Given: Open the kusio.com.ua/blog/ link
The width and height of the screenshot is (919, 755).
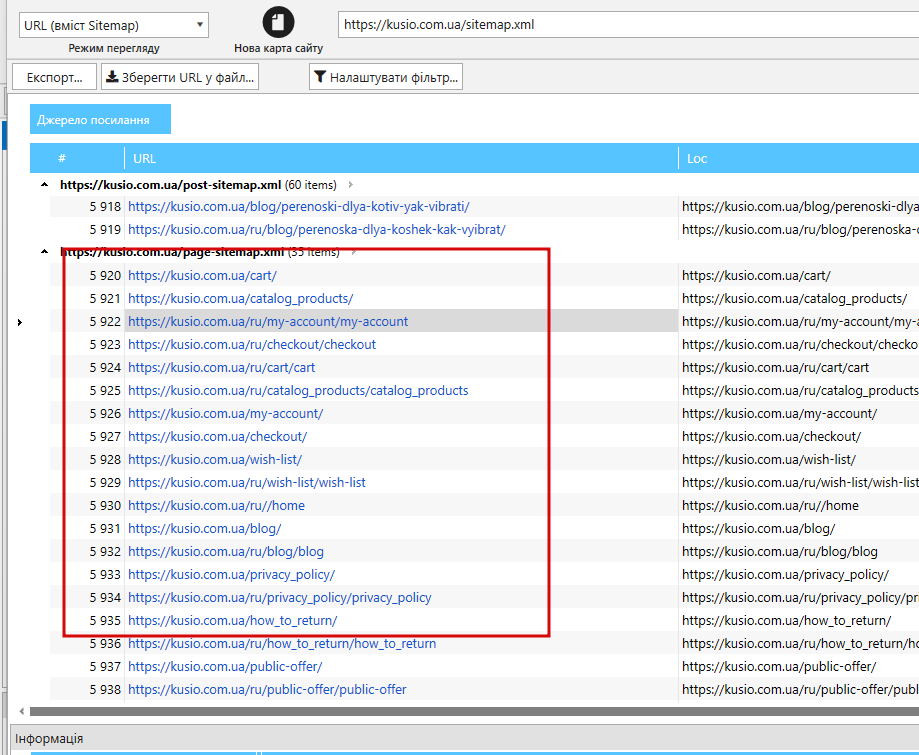Looking at the screenshot, I should tap(205, 528).
